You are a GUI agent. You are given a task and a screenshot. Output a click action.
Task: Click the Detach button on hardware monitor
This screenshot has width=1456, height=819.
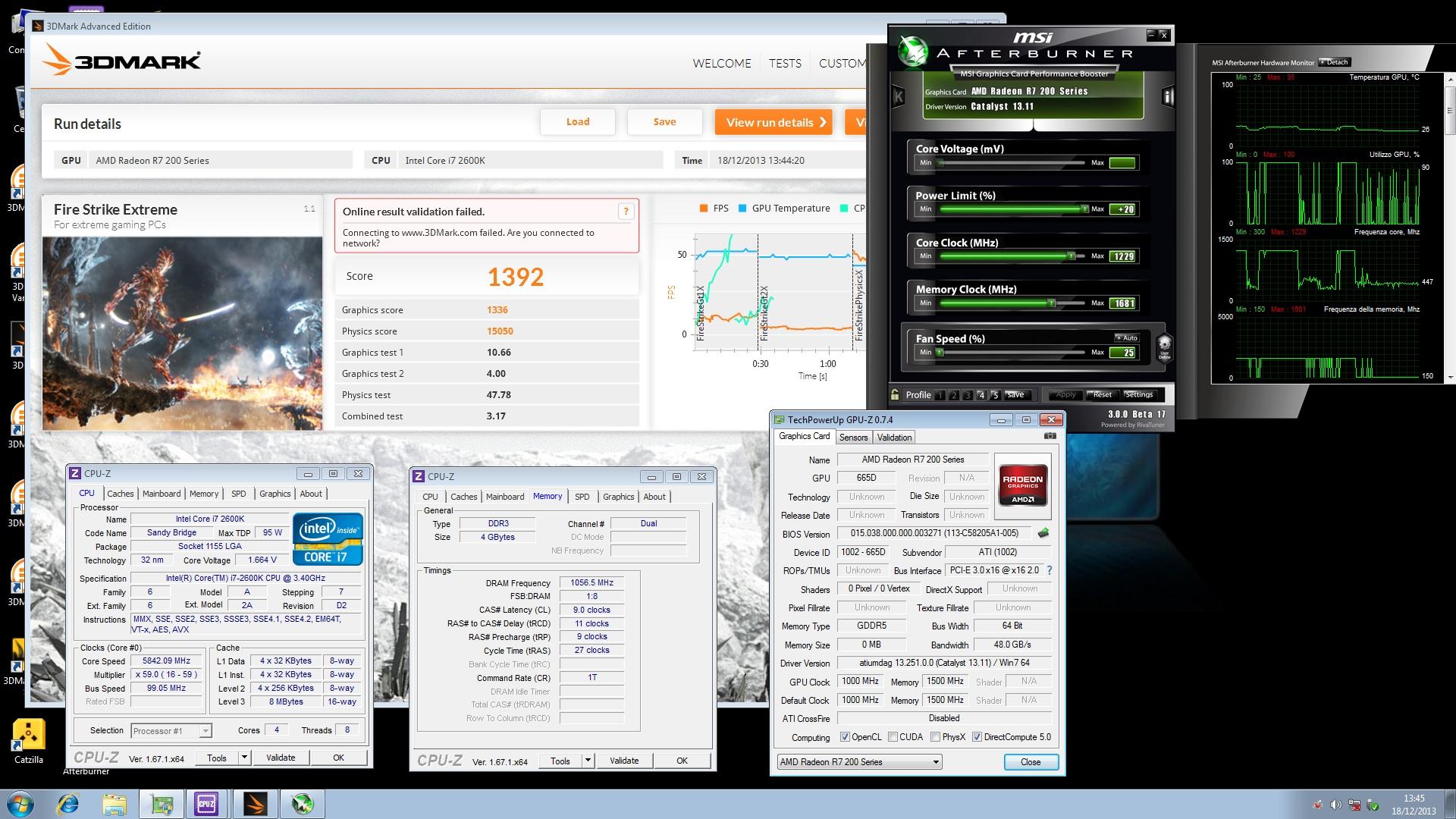tap(1334, 62)
